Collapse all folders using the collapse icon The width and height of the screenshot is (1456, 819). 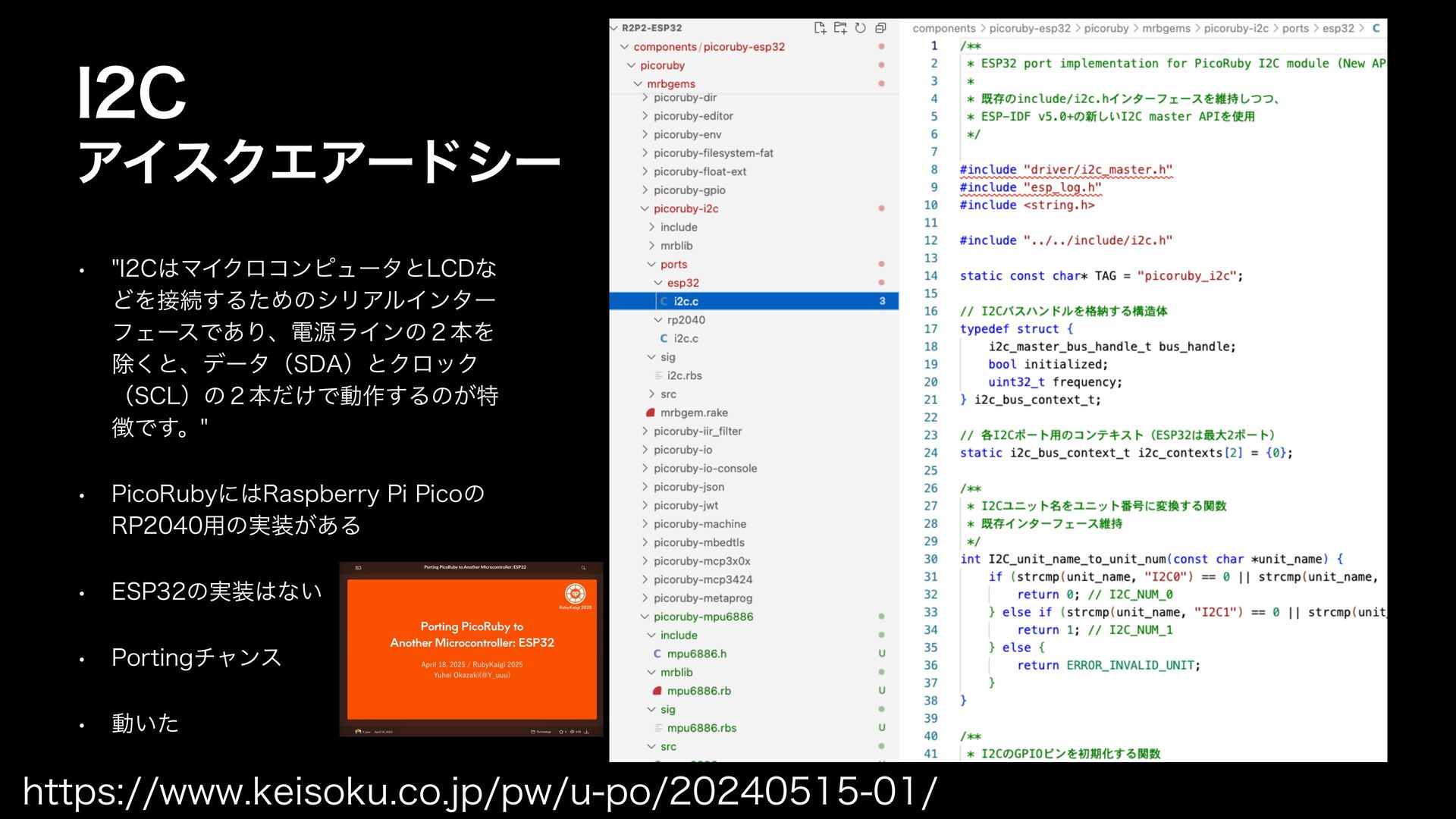[x=880, y=28]
